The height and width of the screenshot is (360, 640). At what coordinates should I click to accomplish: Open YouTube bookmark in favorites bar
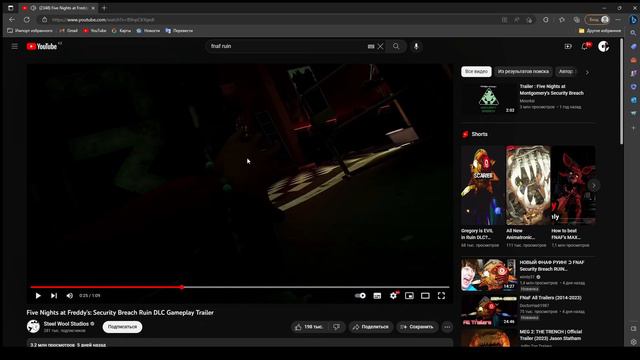tap(95, 31)
